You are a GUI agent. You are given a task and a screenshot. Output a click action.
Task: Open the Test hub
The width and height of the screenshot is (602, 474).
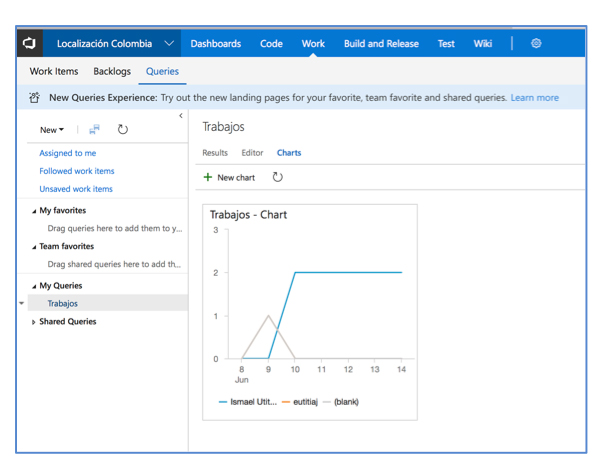[446, 44]
